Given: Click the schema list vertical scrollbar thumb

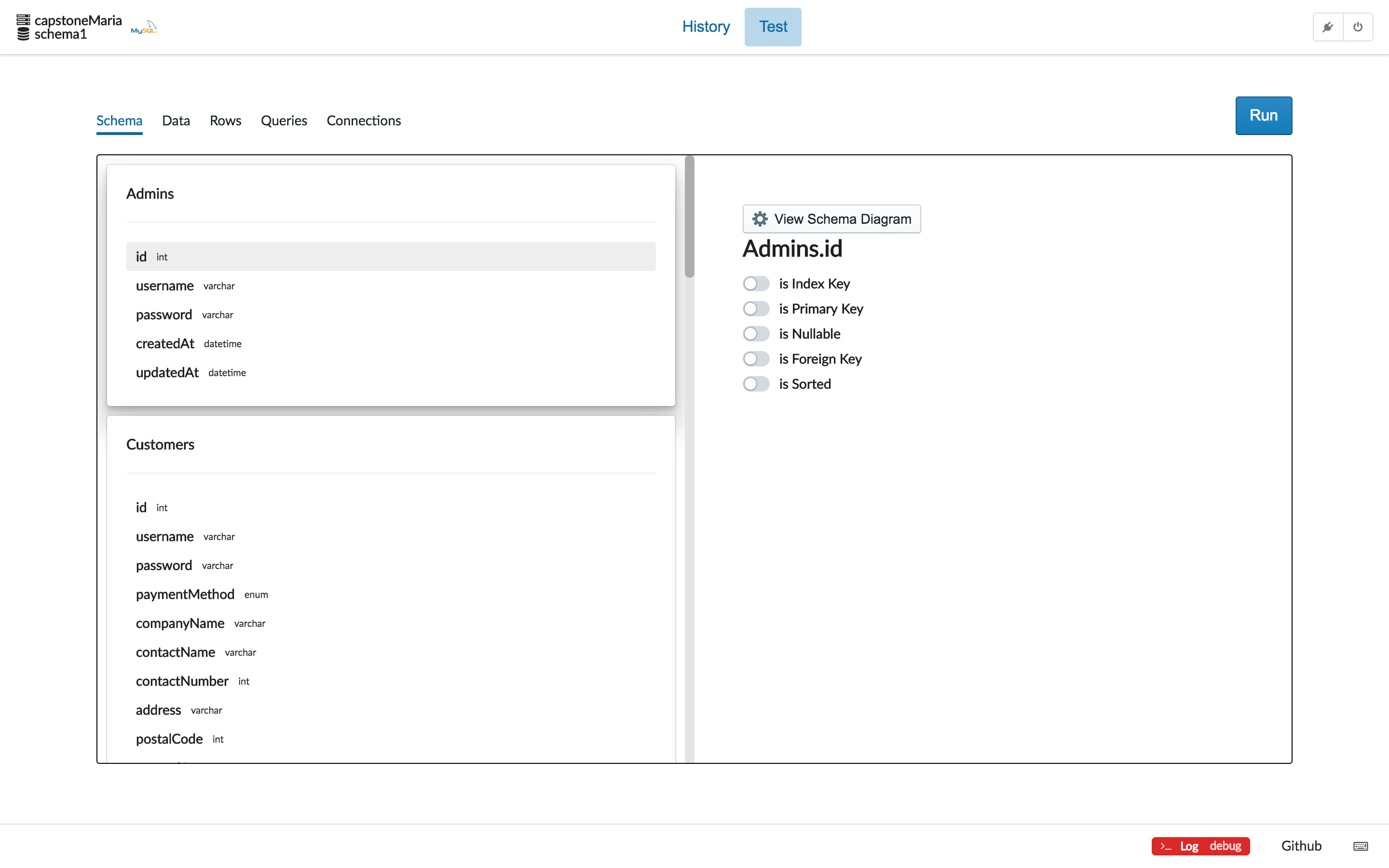Looking at the screenshot, I should coord(689,217).
